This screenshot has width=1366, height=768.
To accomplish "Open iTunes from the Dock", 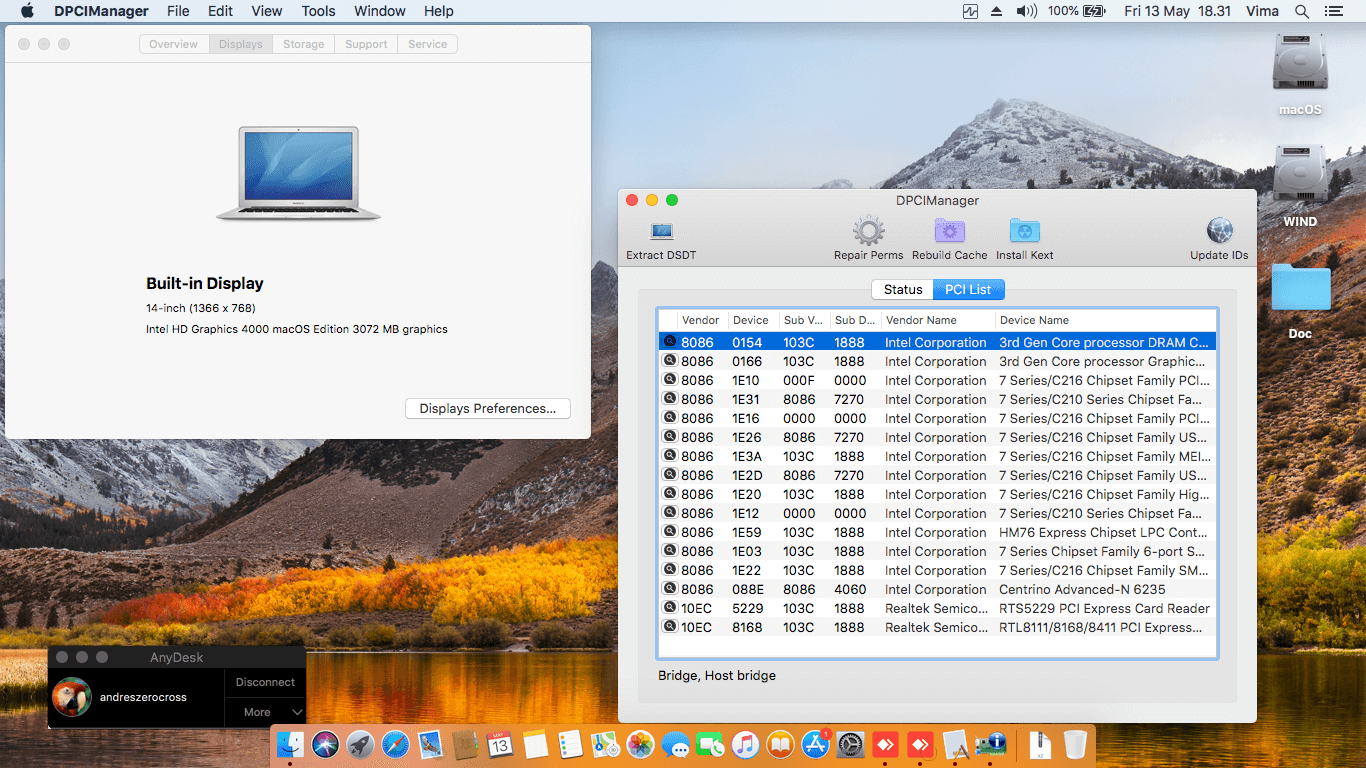I will point(745,745).
